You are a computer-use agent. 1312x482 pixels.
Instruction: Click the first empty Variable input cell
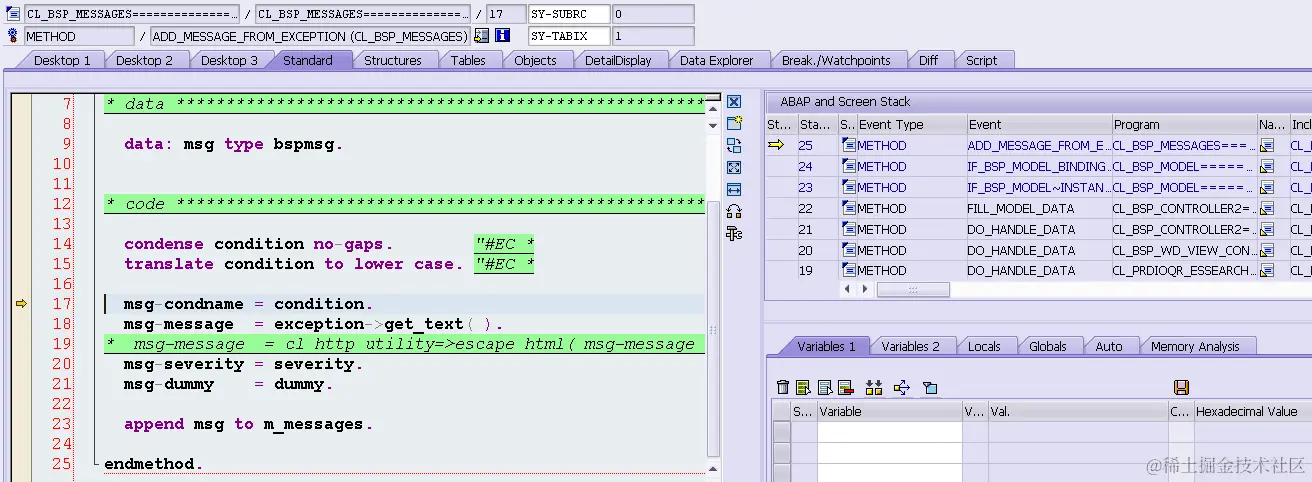[x=889, y=431]
